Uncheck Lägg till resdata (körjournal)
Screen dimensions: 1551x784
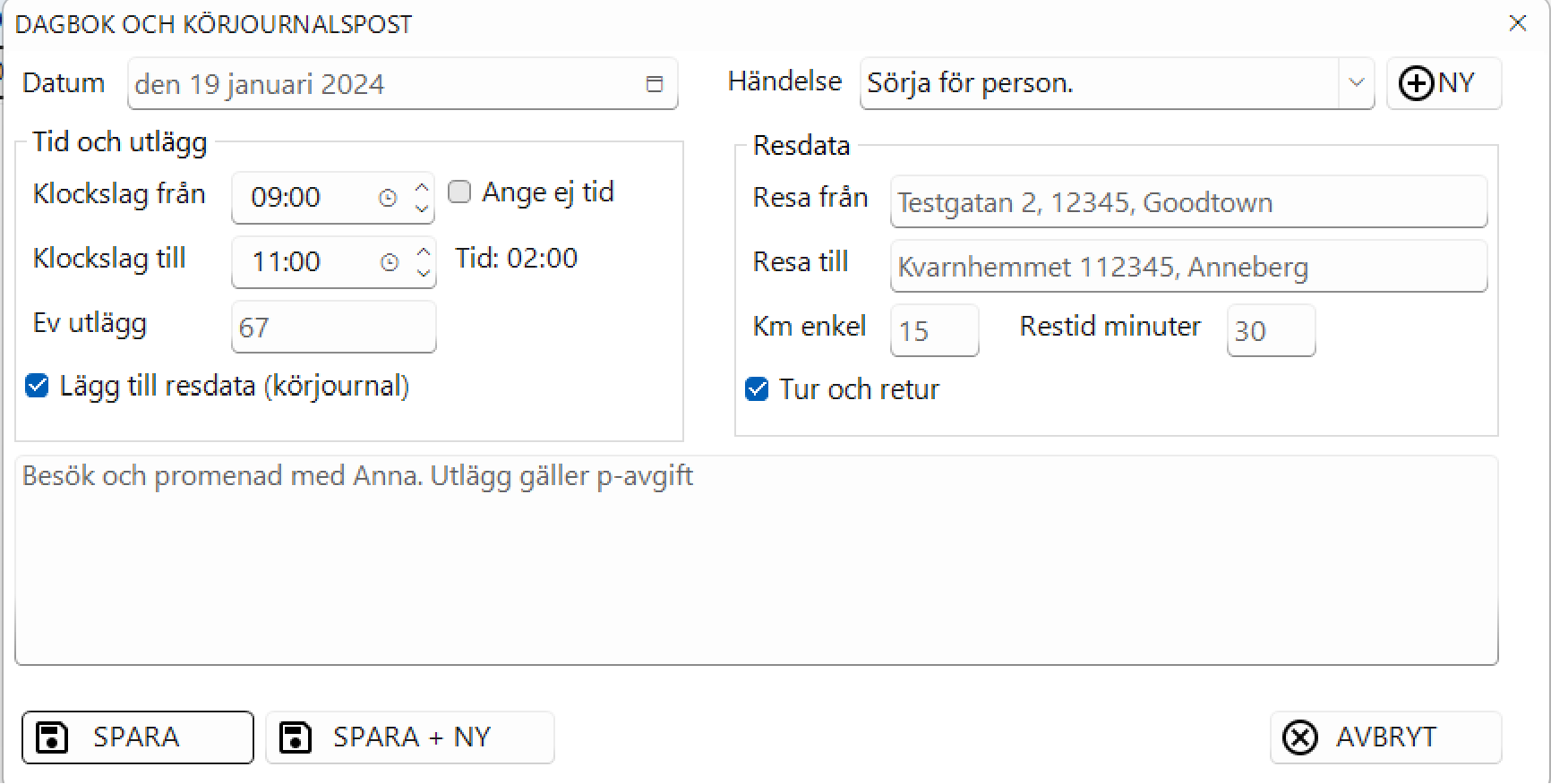tap(38, 386)
